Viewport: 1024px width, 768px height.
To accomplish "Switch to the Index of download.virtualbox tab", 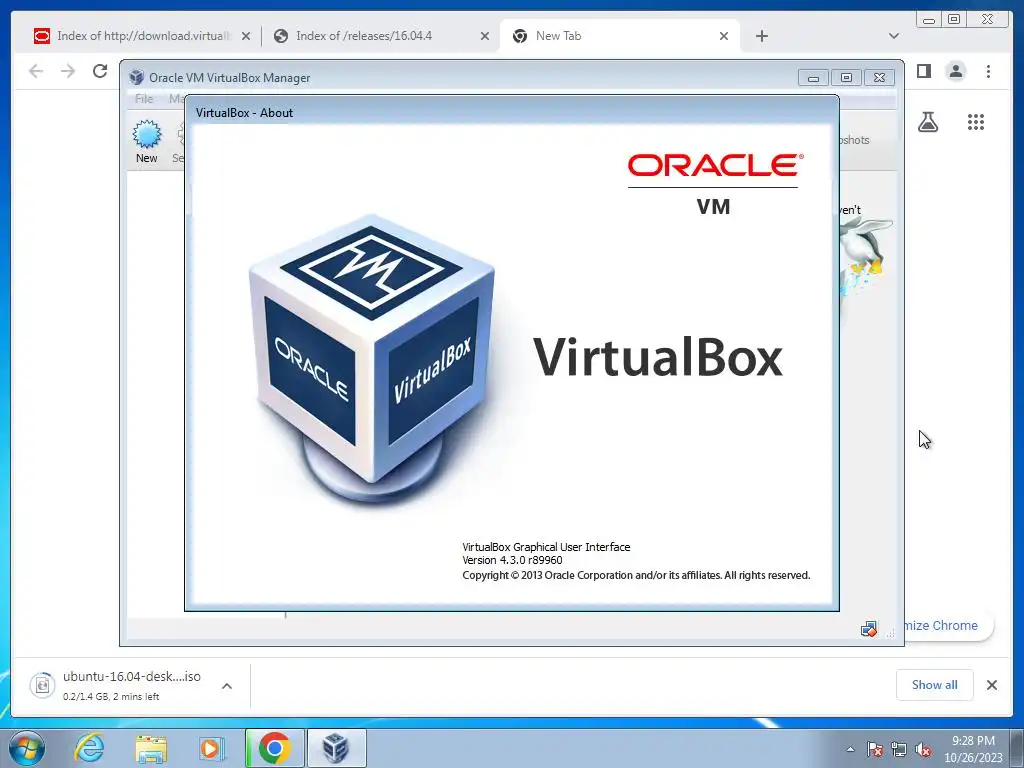I will [x=143, y=36].
